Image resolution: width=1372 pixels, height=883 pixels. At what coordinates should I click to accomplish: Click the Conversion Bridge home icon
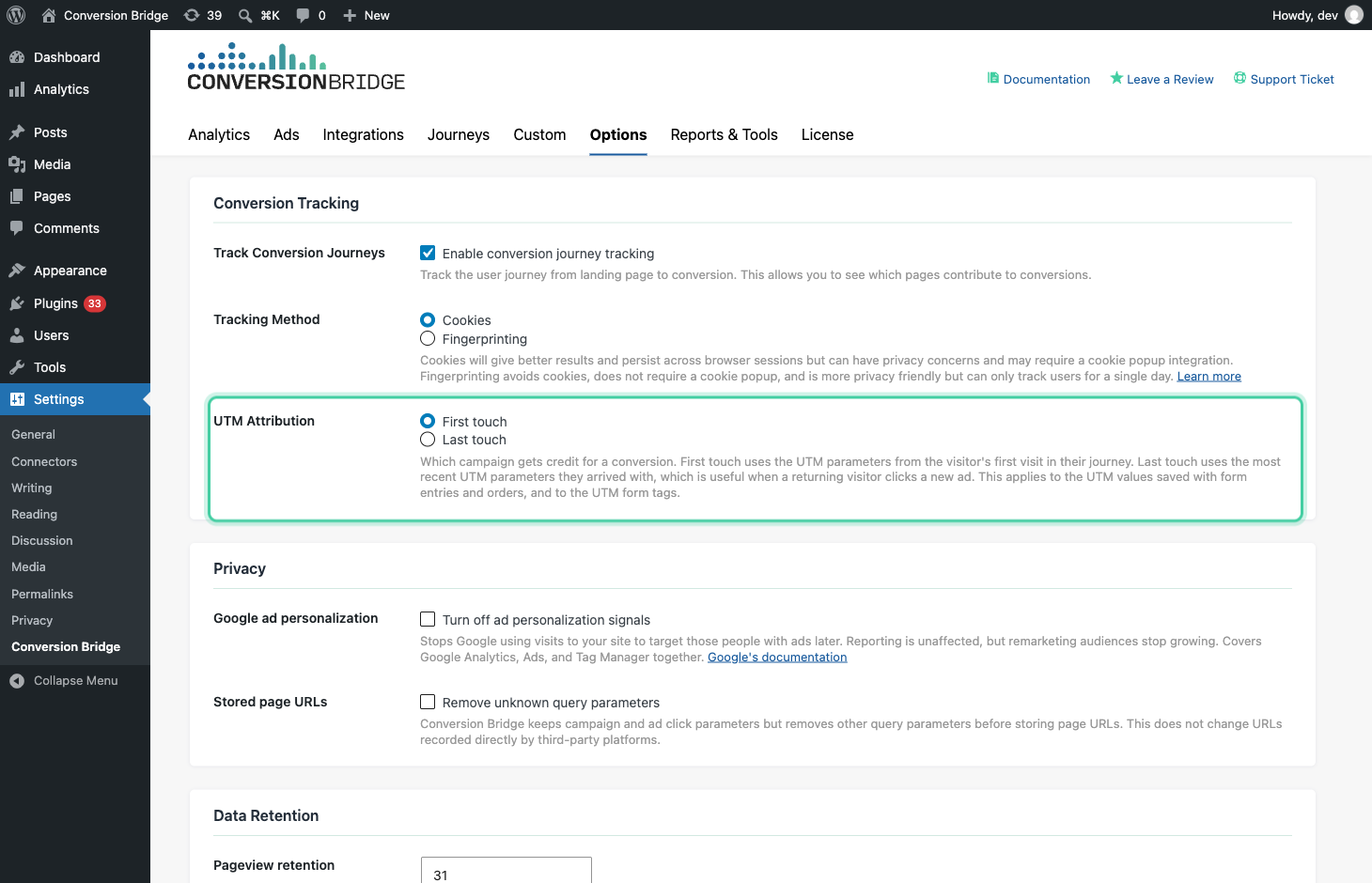pos(49,15)
